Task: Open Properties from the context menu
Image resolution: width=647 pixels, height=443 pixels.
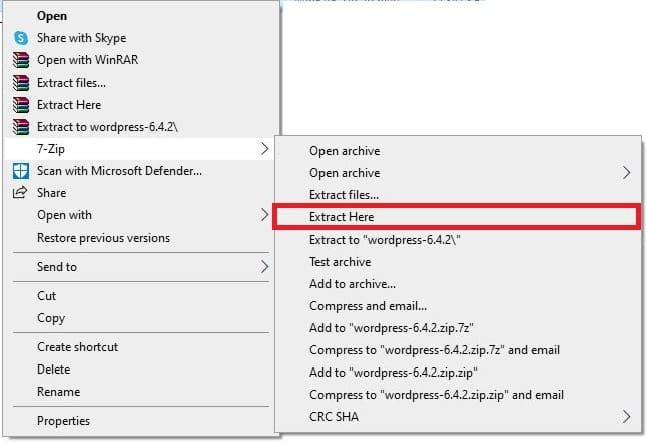Action: pyautogui.click(x=63, y=421)
